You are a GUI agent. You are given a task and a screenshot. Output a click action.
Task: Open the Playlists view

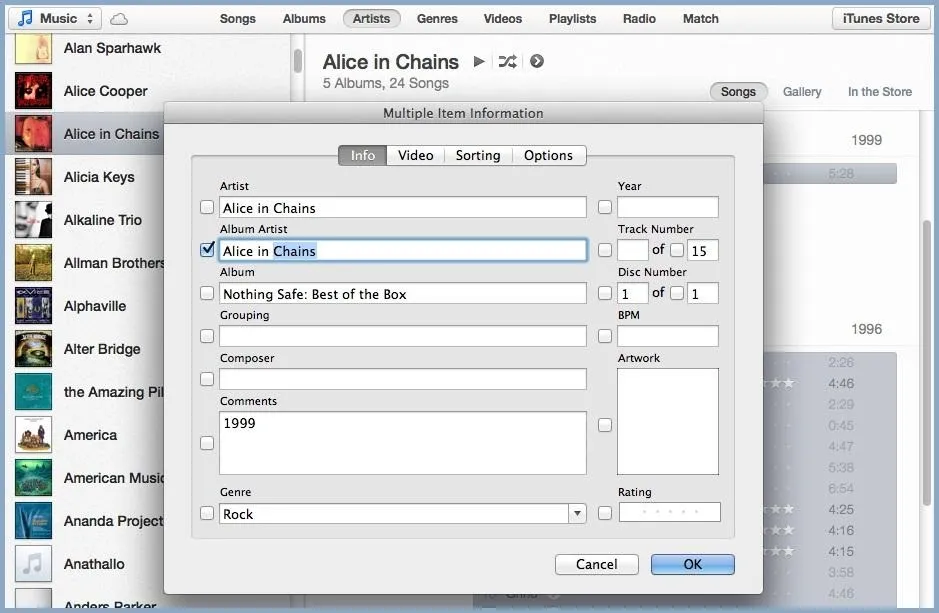(573, 19)
